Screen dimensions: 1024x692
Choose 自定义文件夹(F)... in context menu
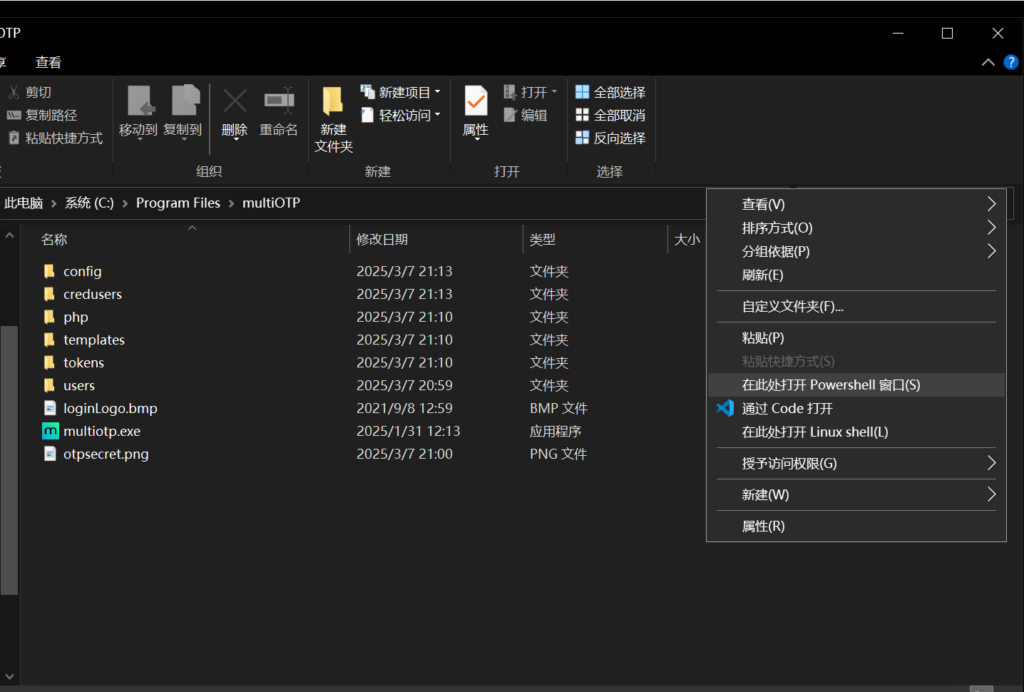click(856, 306)
